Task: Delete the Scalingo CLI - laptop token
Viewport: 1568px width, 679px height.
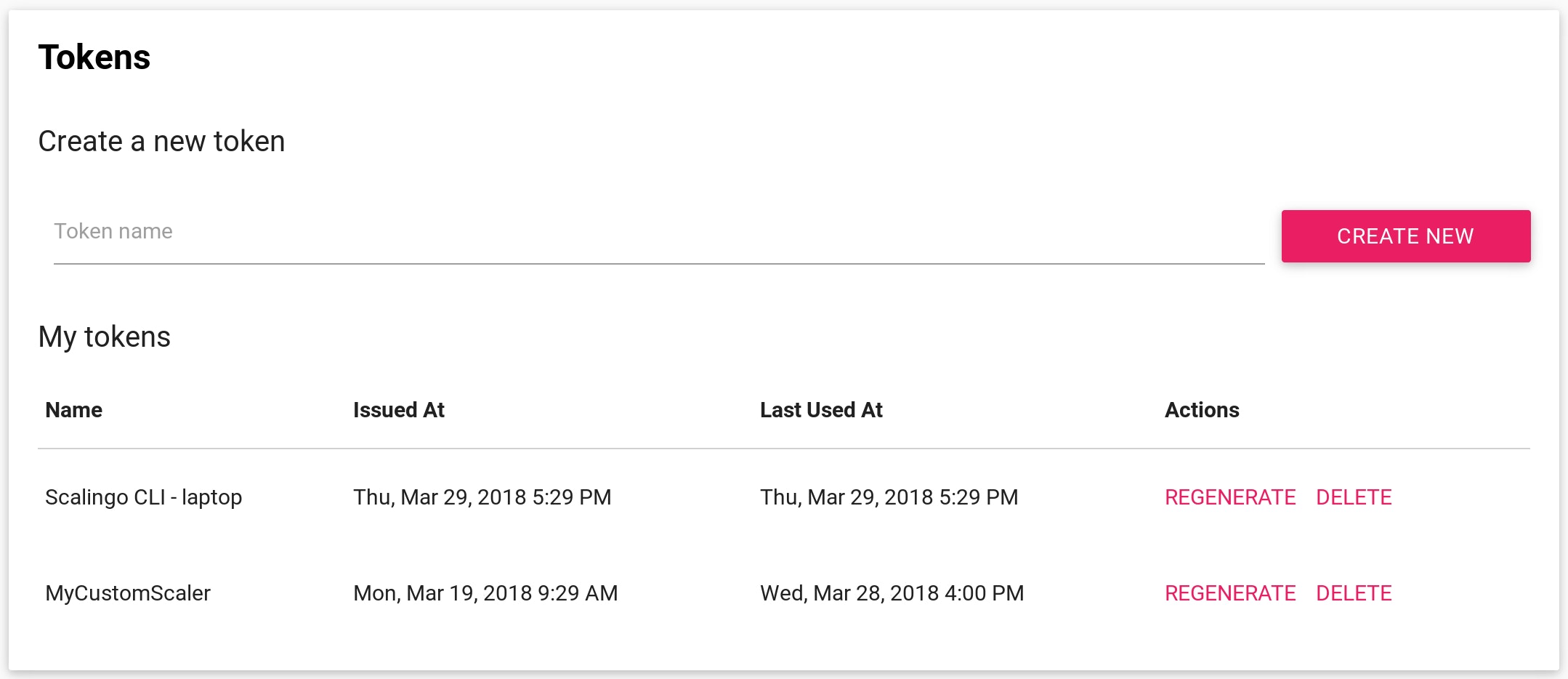Action: coord(1354,497)
